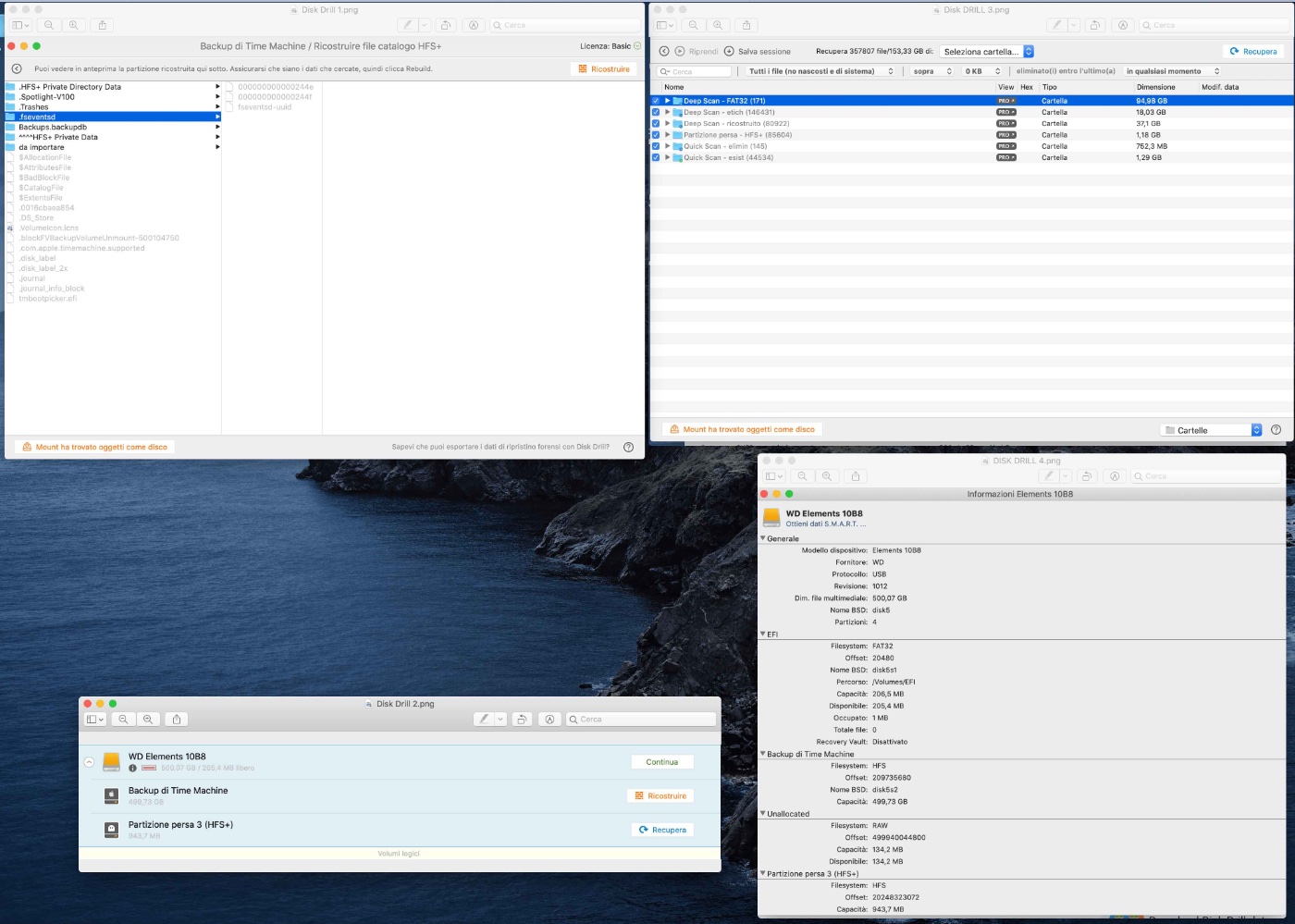
Task: Open Seleziona cartella dropdown
Action: pyautogui.click(x=986, y=52)
